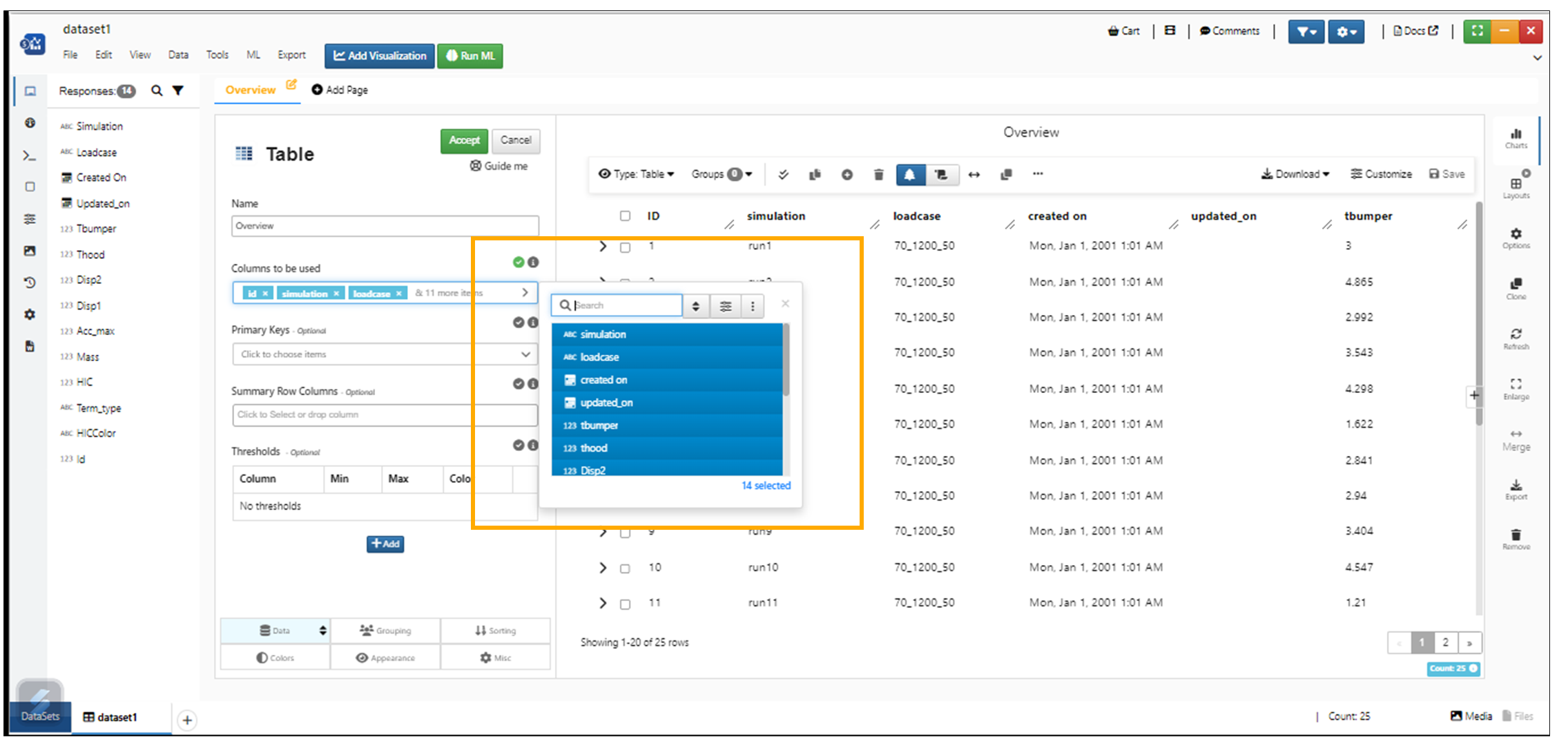Image resolution: width=1568 pixels, height=737 pixels.
Task: Switch to the Sorting tab
Action: coord(496,631)
